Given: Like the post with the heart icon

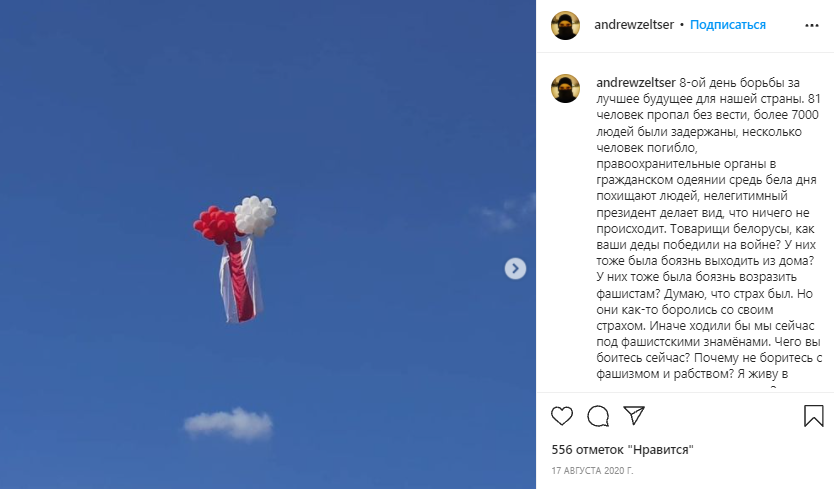Looking at the screenshot, I should (x=562, y=416).
